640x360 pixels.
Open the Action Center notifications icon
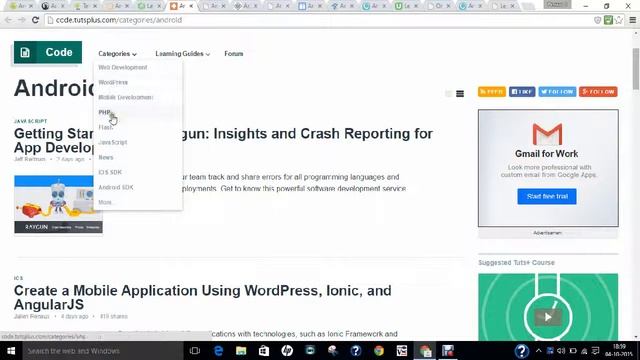coord(596,351)
